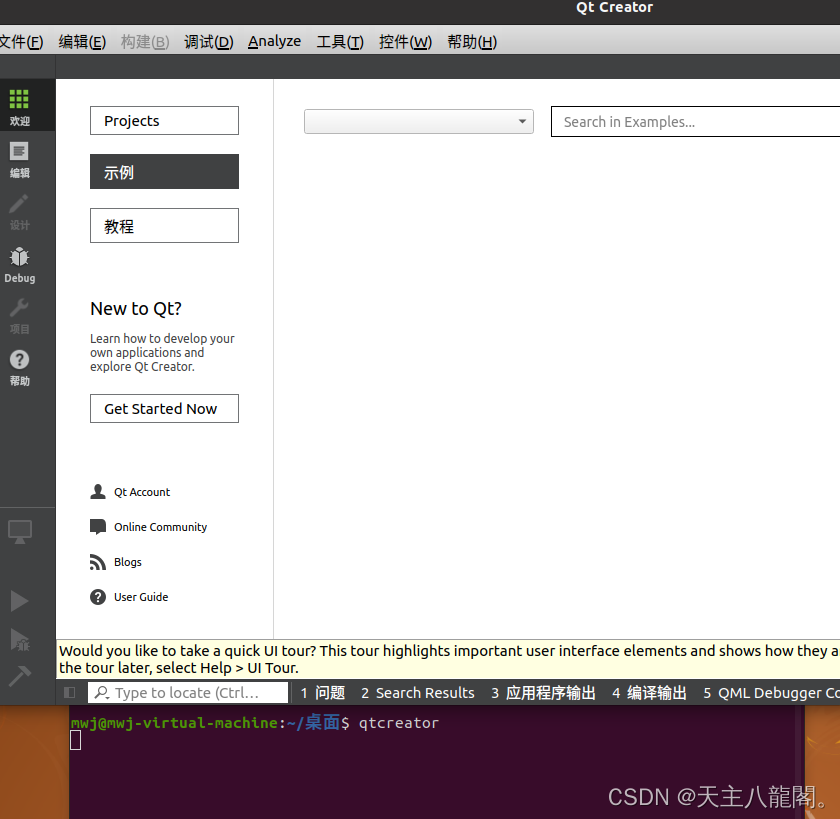Switch to the 编辑 (Edit) mode
The height and width of the screenshot is (819, 840).
[x=19, y=159]
